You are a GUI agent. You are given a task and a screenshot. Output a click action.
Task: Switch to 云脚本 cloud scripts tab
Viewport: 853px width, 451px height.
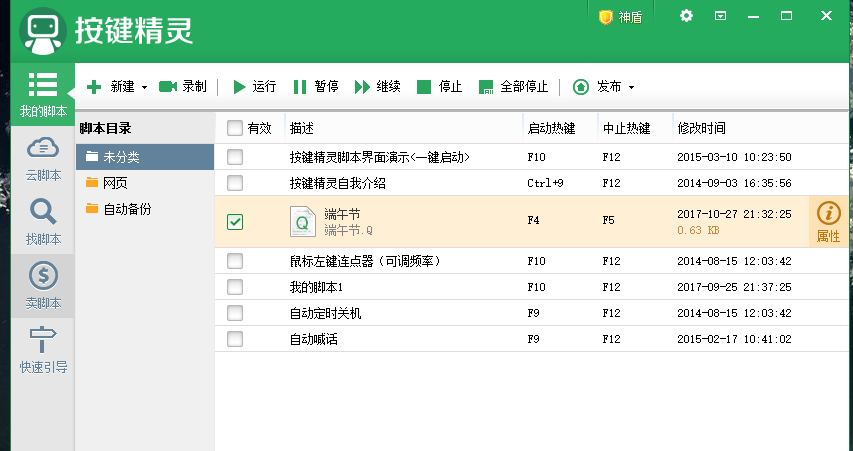pyautogui.click(x=43, y=159)
